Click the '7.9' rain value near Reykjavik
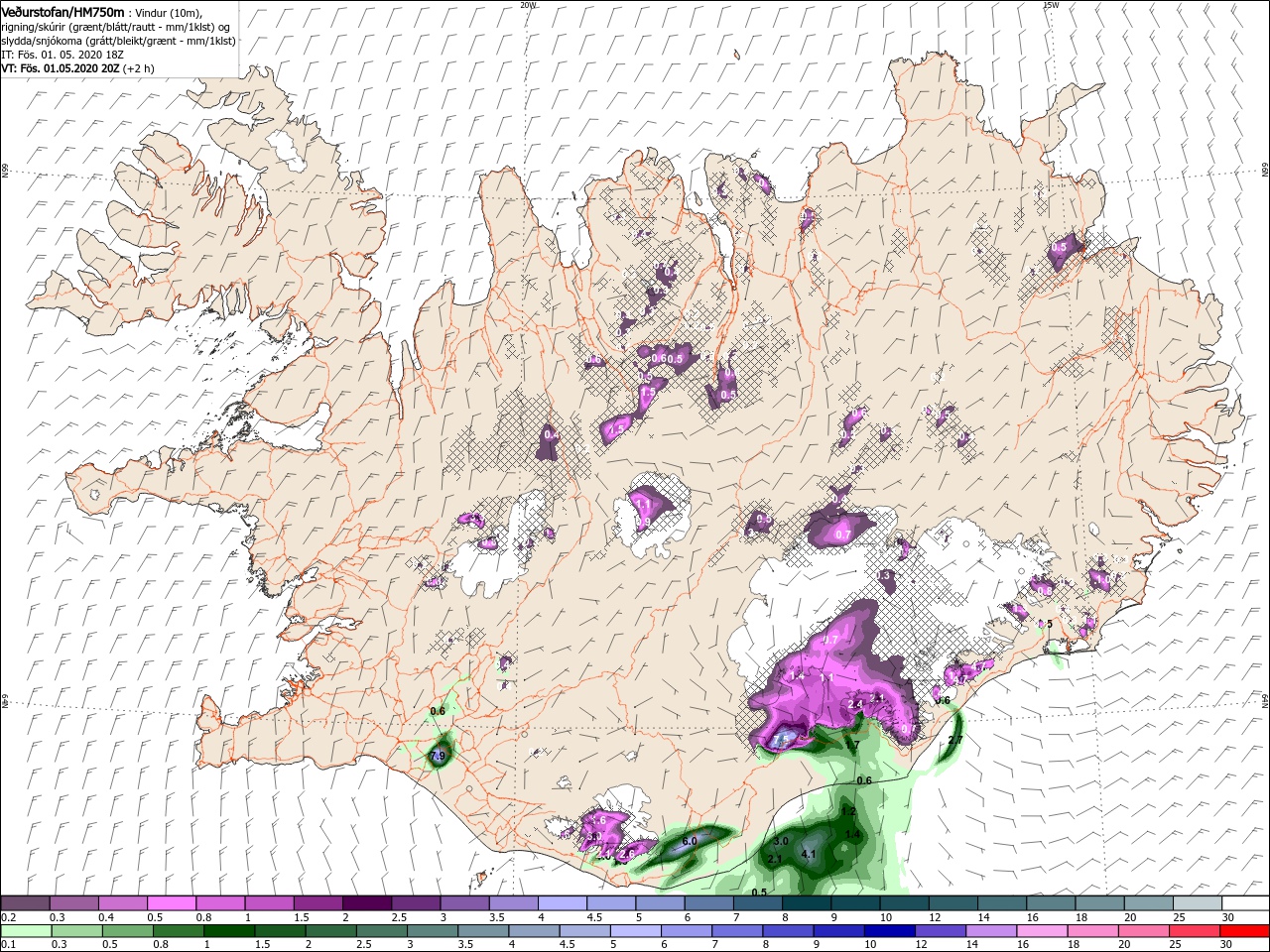 pyautogui.click(x=438, y=757)
